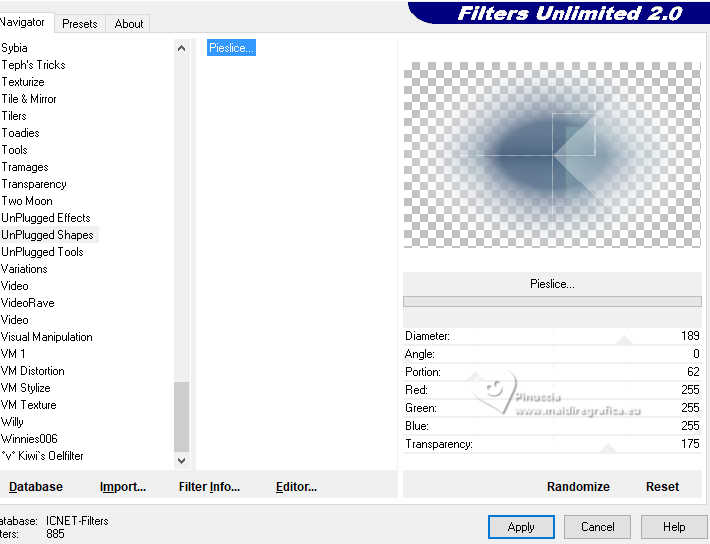Image resolution: width=710 pixels, height=544 pixels.
Task: Adjust the Portion slider
Action: 552,372
